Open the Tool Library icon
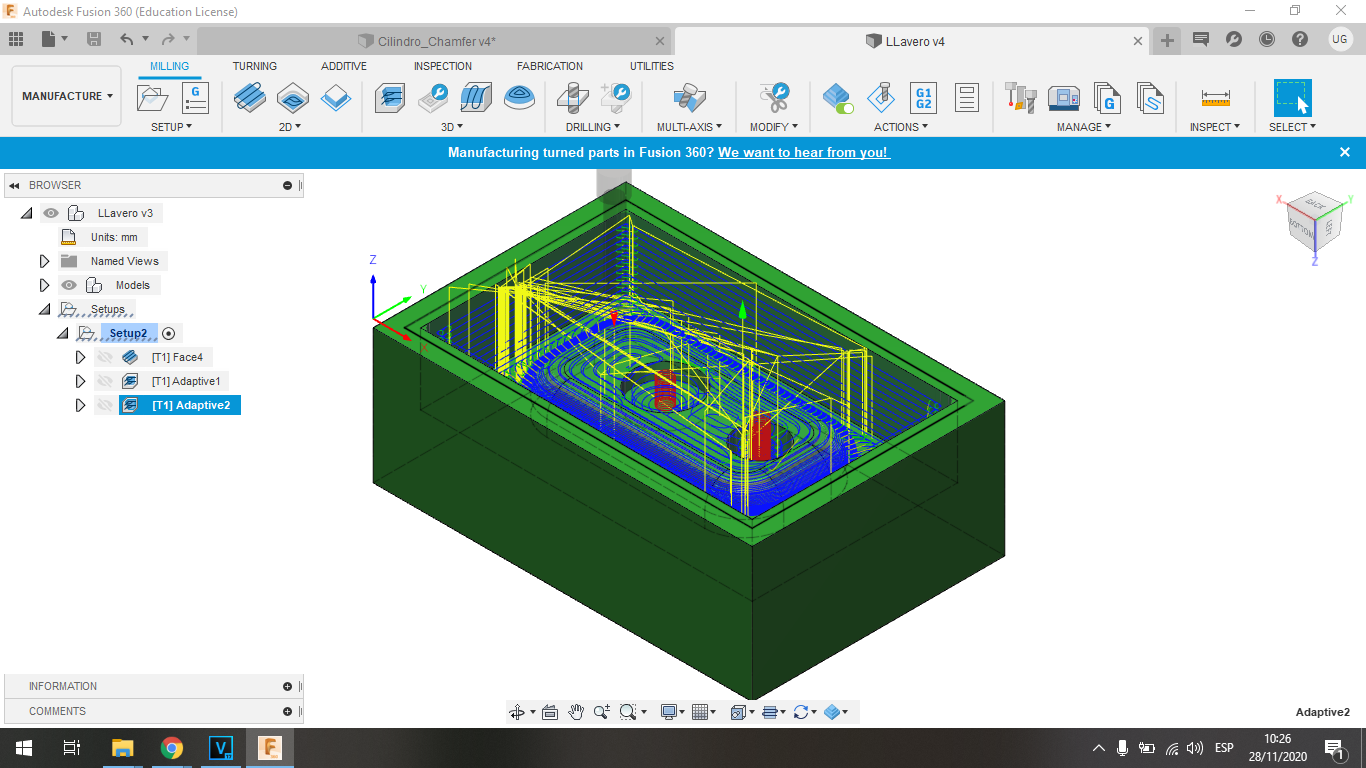The height and width of the screenshot is (768, 1366). 1020,98
